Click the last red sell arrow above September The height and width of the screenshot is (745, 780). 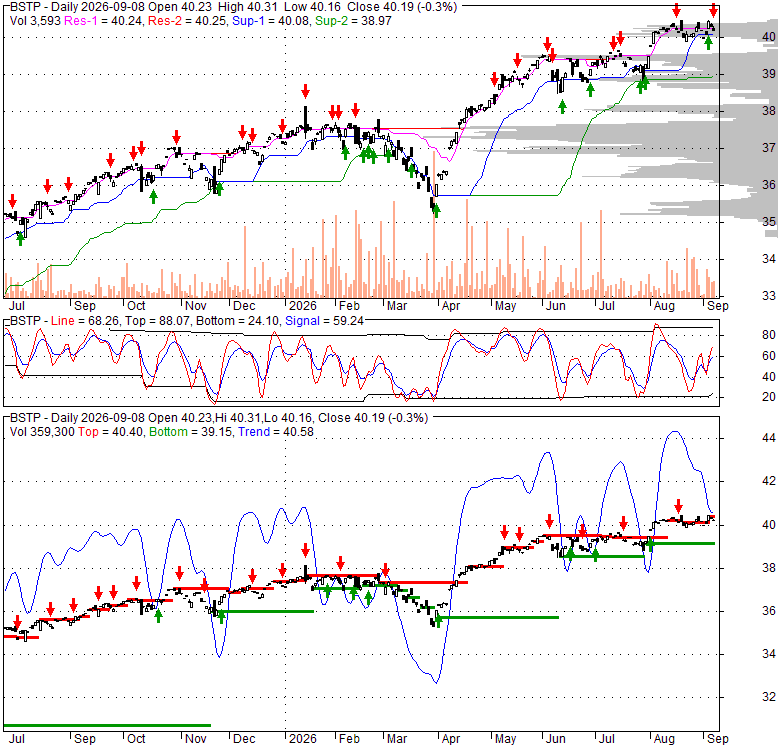pos(713,9)
